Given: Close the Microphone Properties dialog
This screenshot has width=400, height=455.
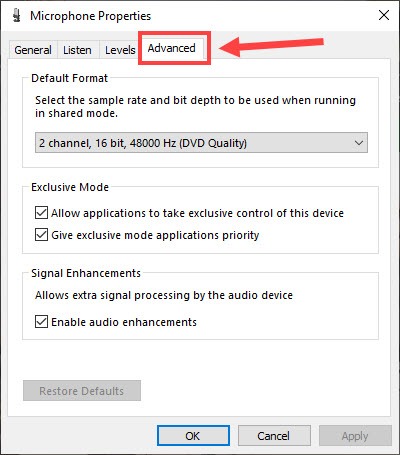Looking at the screenshot, I should click(x=384, y=15).
